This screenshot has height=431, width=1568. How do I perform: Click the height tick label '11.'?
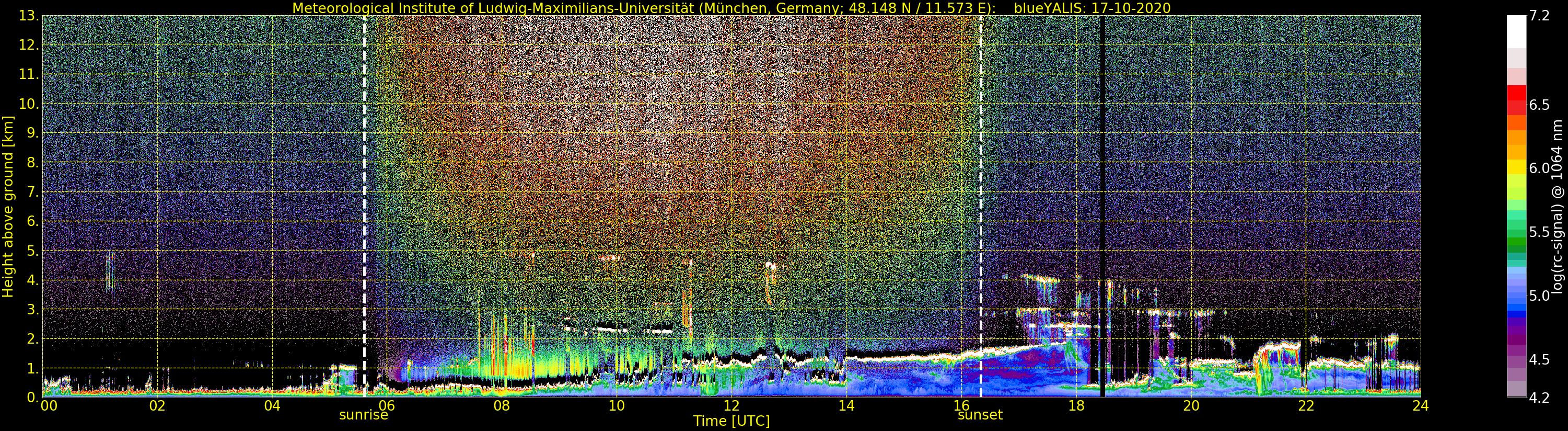coord(29,74)
